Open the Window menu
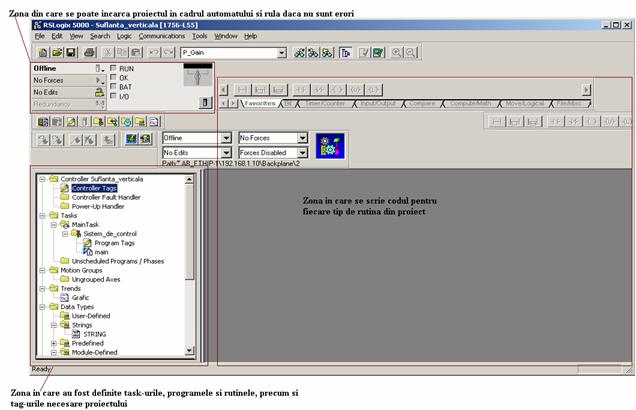Screen dimensions: 636x410 click(x=226, y=36)
